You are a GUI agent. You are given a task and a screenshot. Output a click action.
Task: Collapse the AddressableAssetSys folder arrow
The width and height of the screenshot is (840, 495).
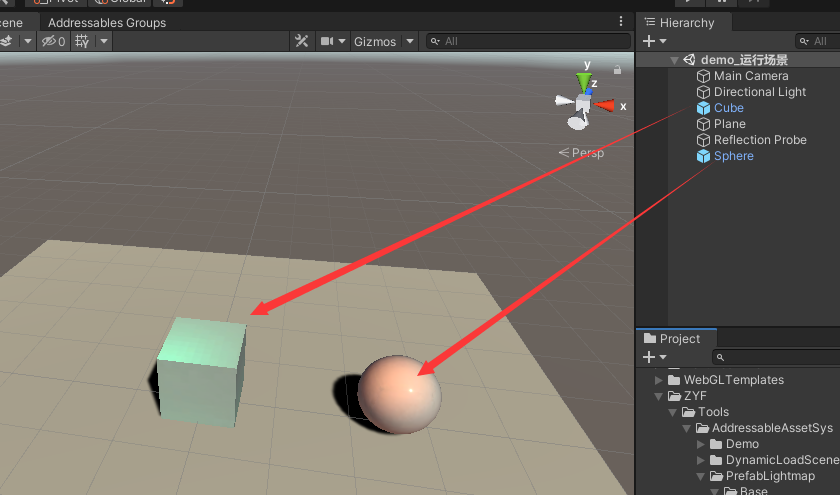tap(686, 429)
